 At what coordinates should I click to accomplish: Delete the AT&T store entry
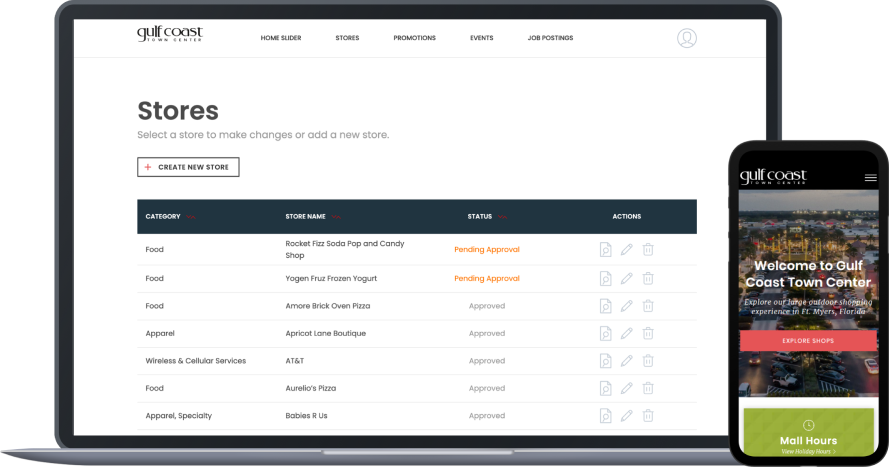tap(648, 361)
